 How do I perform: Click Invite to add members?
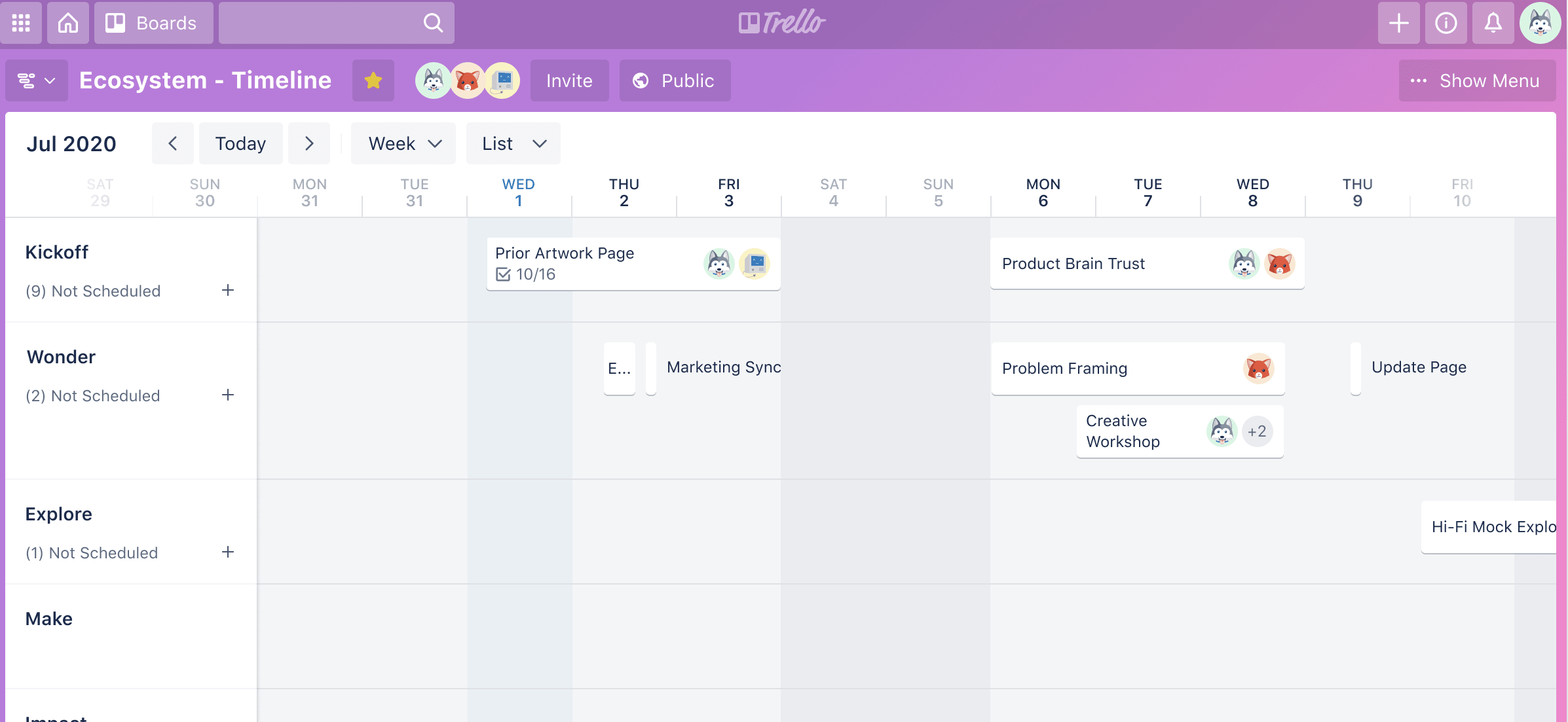(x=569, y=81)
